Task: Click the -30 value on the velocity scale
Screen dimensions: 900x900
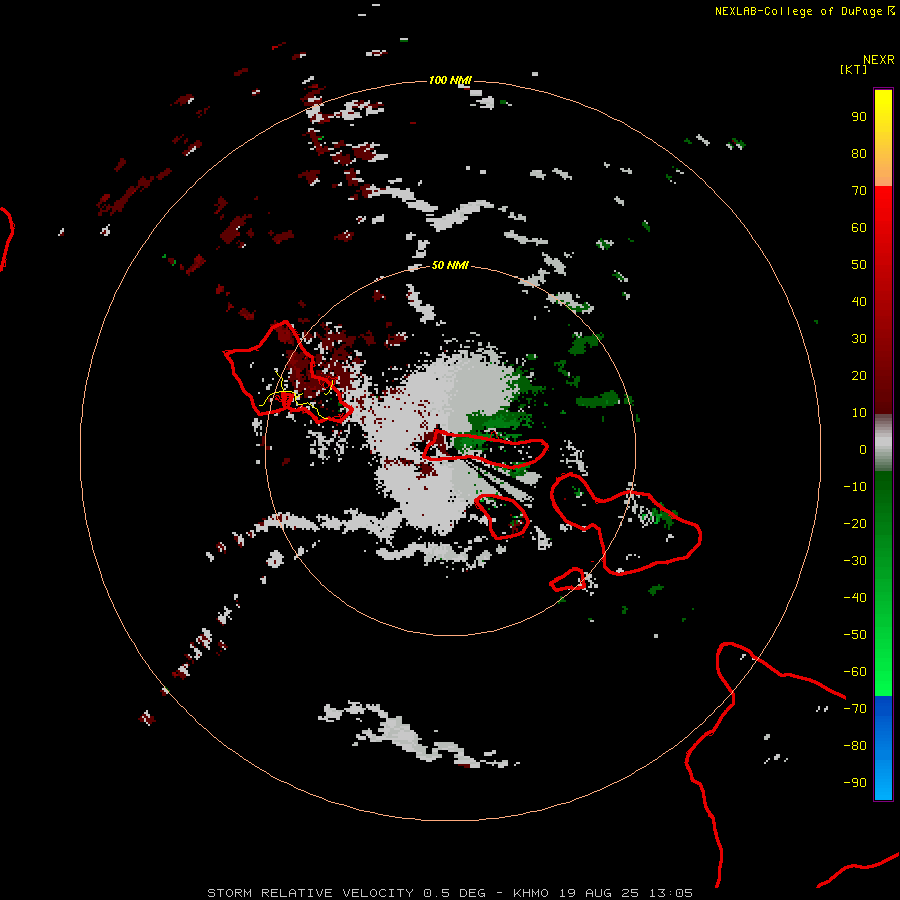Action: 855,561
